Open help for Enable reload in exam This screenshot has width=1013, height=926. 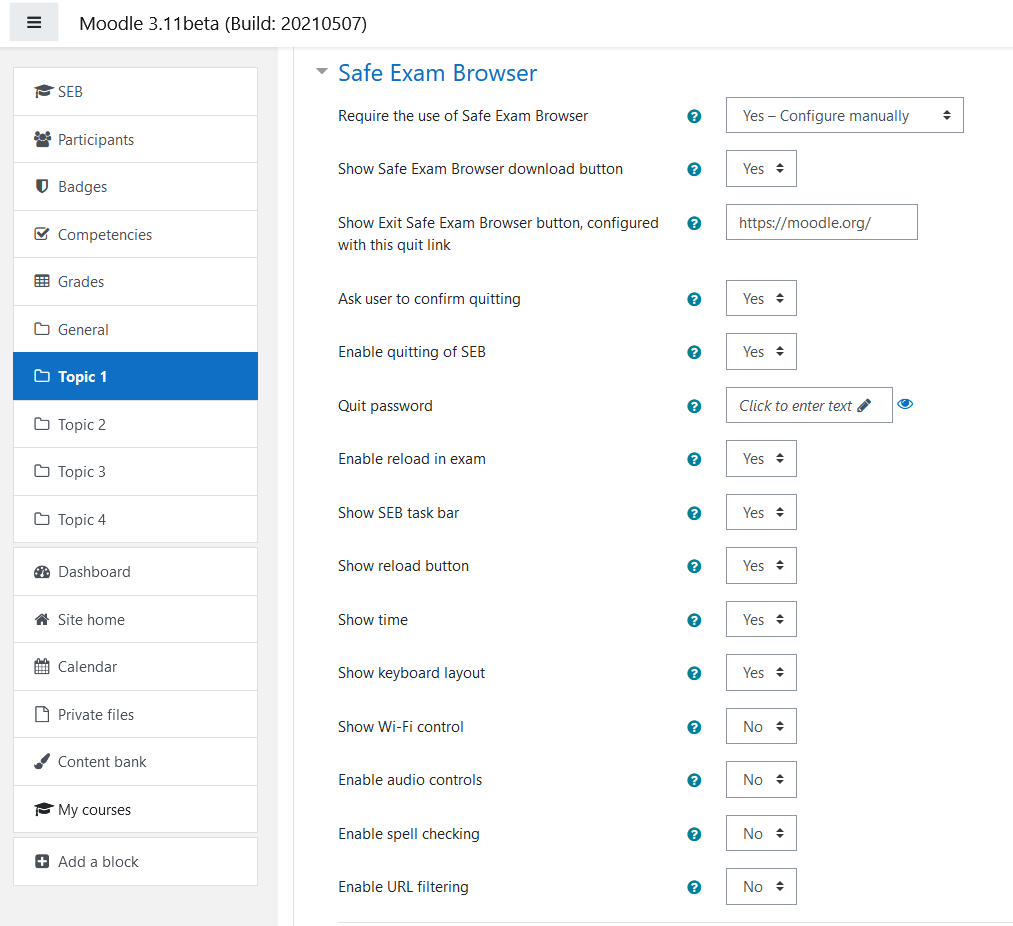coord(694,459)
